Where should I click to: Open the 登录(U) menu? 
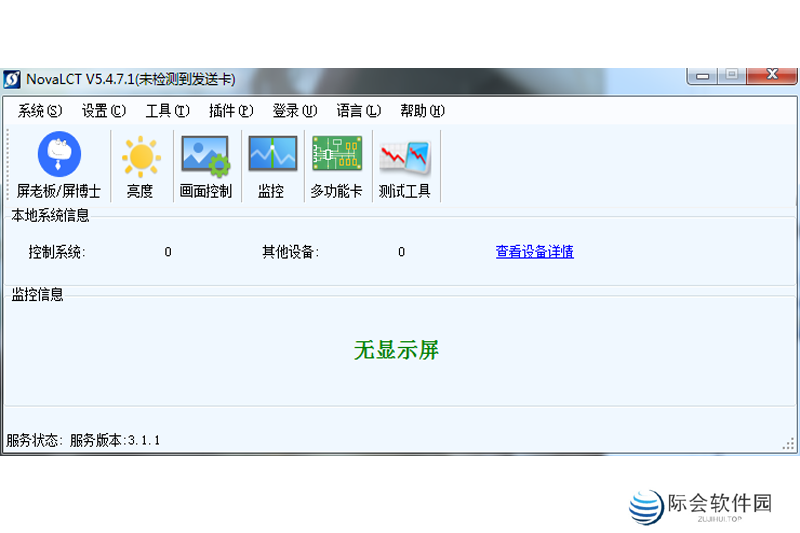click(295, 111)
